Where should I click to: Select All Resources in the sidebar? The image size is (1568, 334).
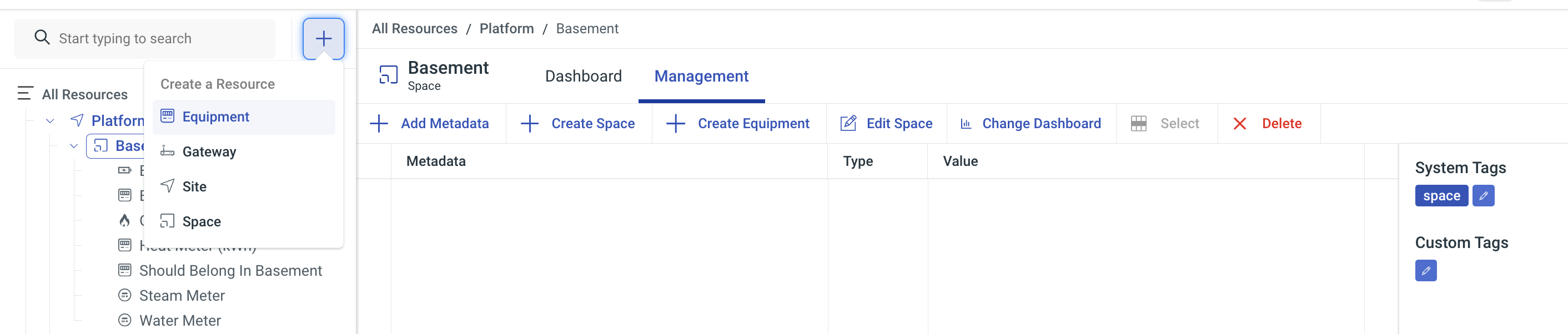(84, 94)
